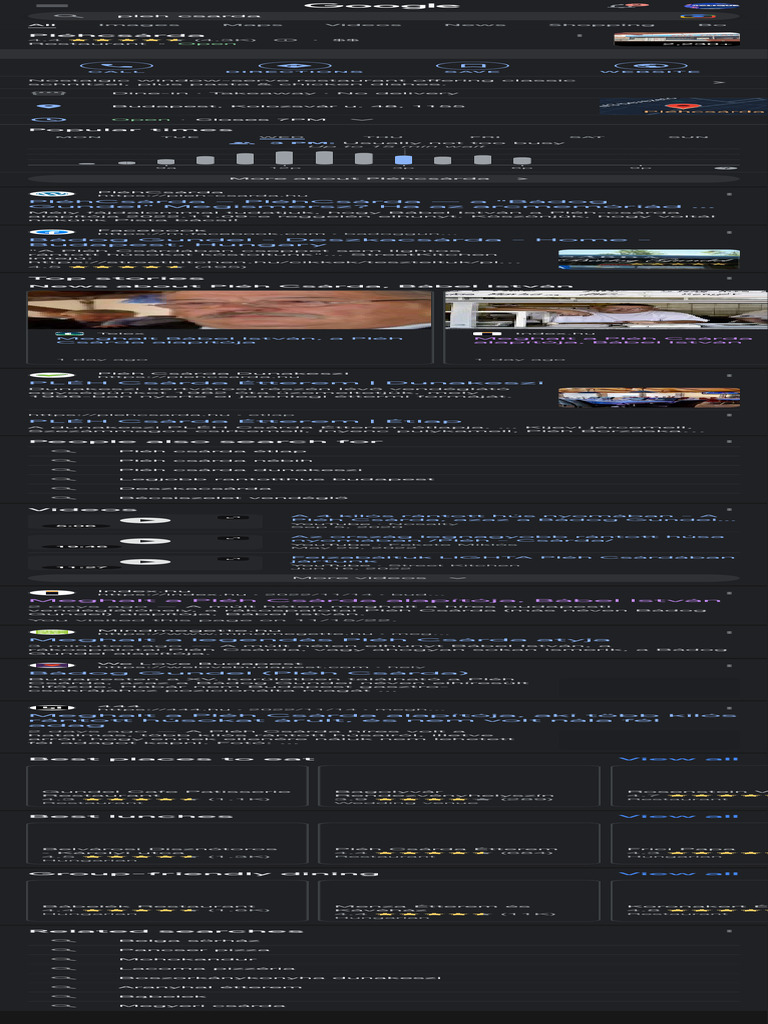
Task: Select TUE in Popular times
Action: click(x=179, y=137)
